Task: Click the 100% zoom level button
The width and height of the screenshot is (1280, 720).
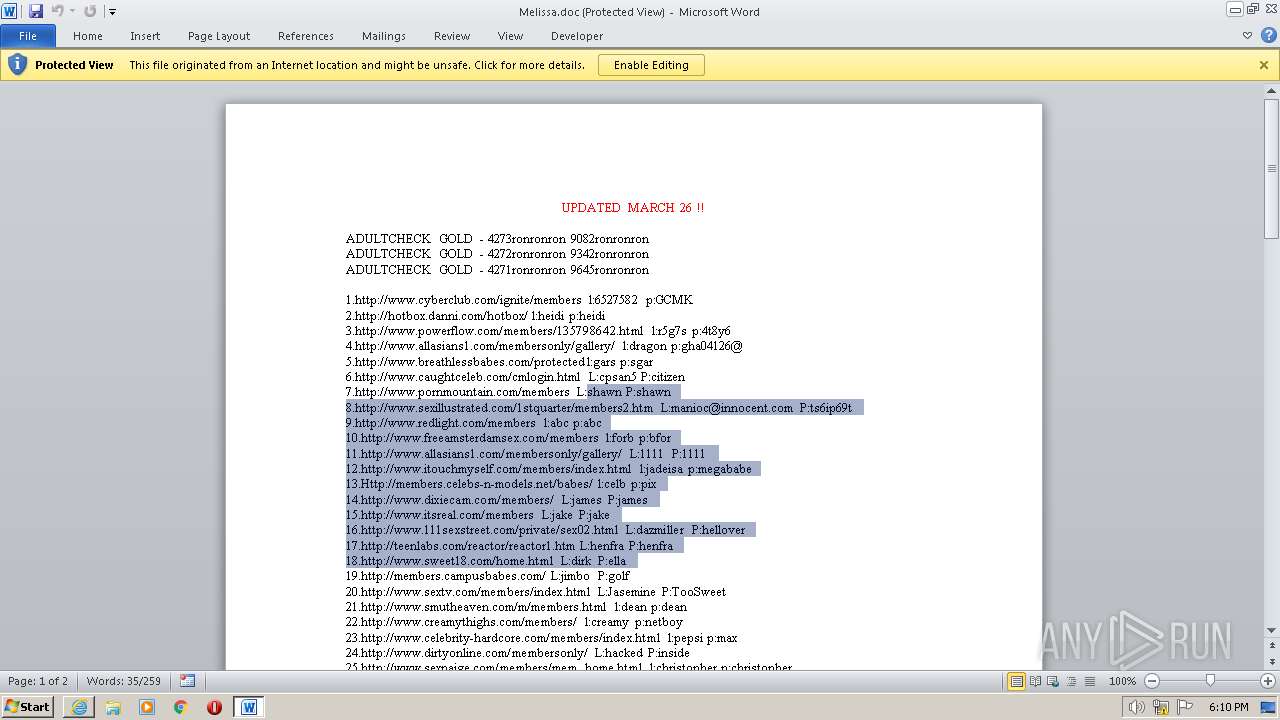Action: (x=1122, y=681)
